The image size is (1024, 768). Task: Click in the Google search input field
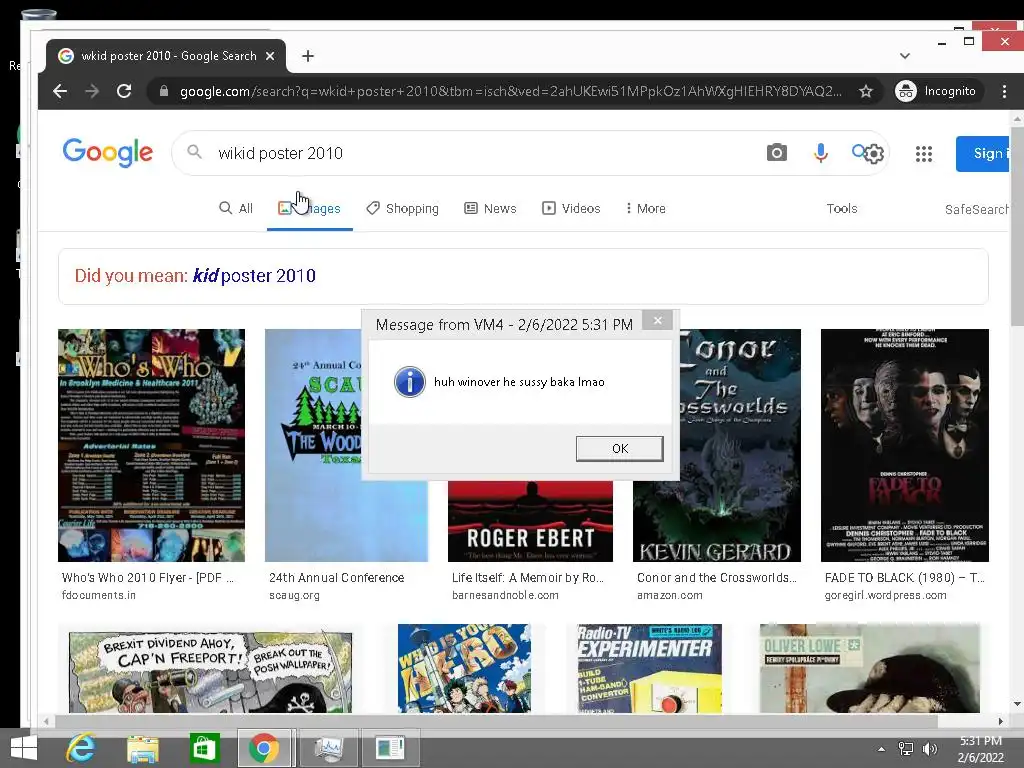[x=483, y=153]
